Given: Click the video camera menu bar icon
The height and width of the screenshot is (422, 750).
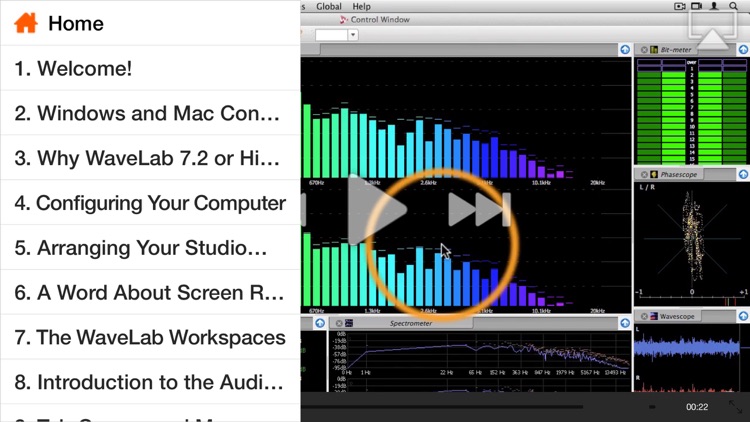Looking at the screenshot, I should [696, 6].
